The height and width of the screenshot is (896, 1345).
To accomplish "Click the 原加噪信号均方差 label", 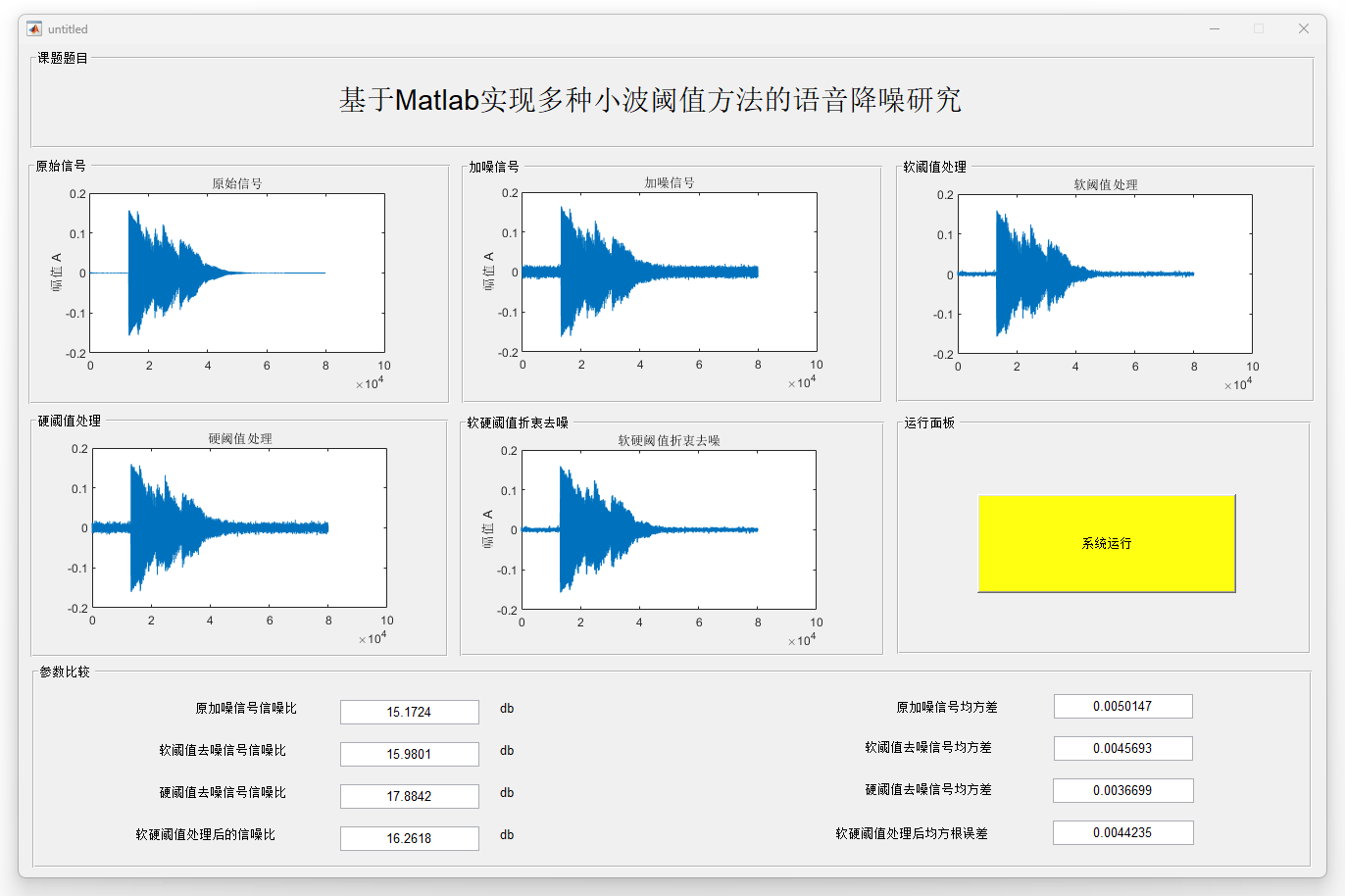I will point(947,707).
